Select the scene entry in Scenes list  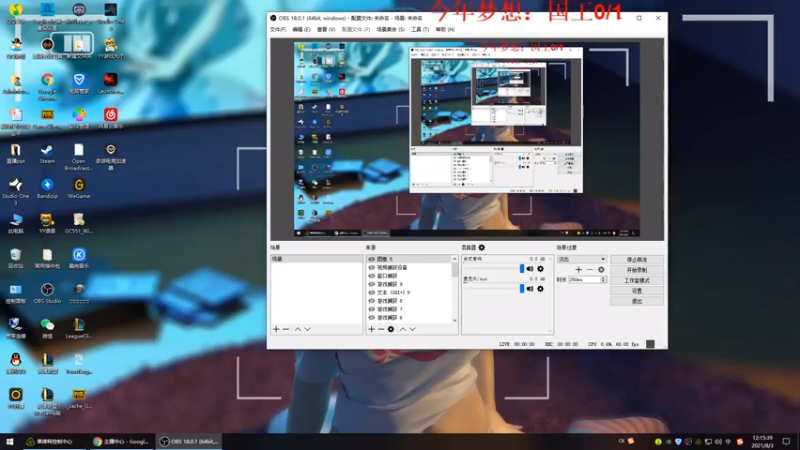pos(316,259)
